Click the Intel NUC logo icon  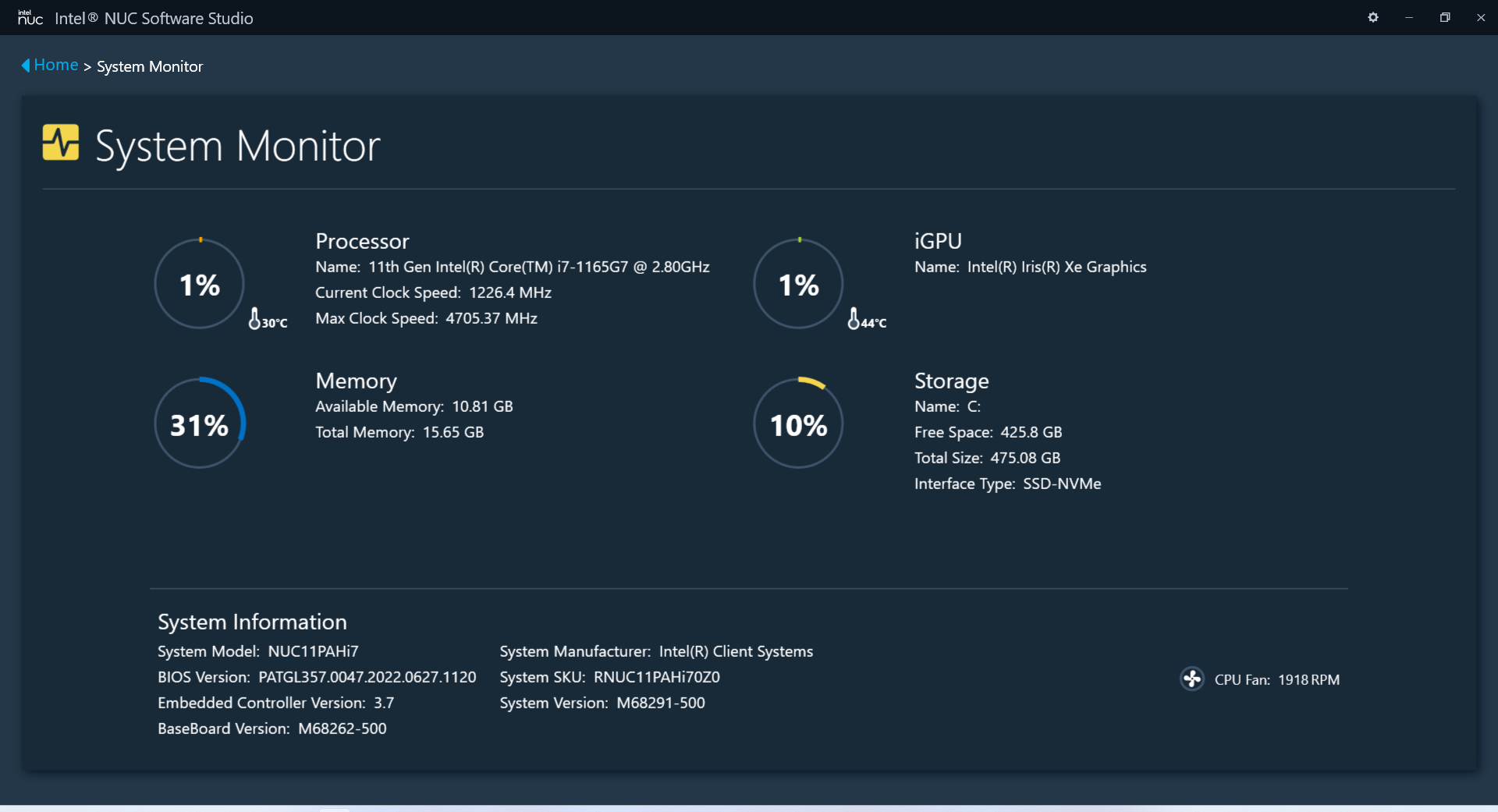[30, 17]
